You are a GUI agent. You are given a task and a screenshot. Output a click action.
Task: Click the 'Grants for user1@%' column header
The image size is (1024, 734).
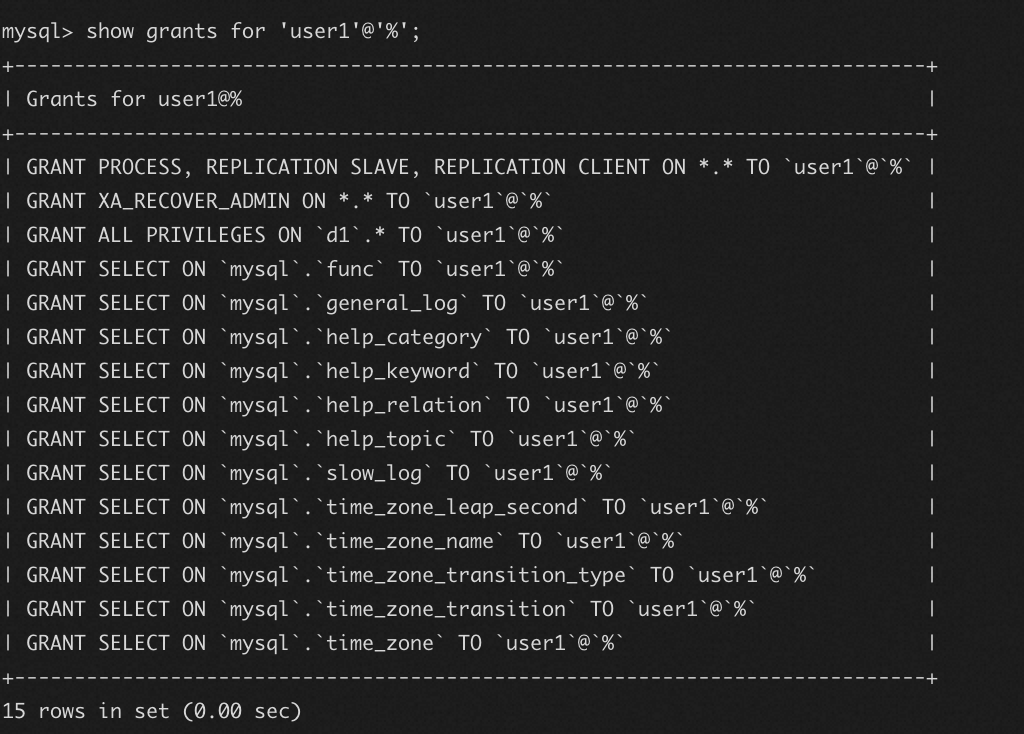(x=134, y=99)
